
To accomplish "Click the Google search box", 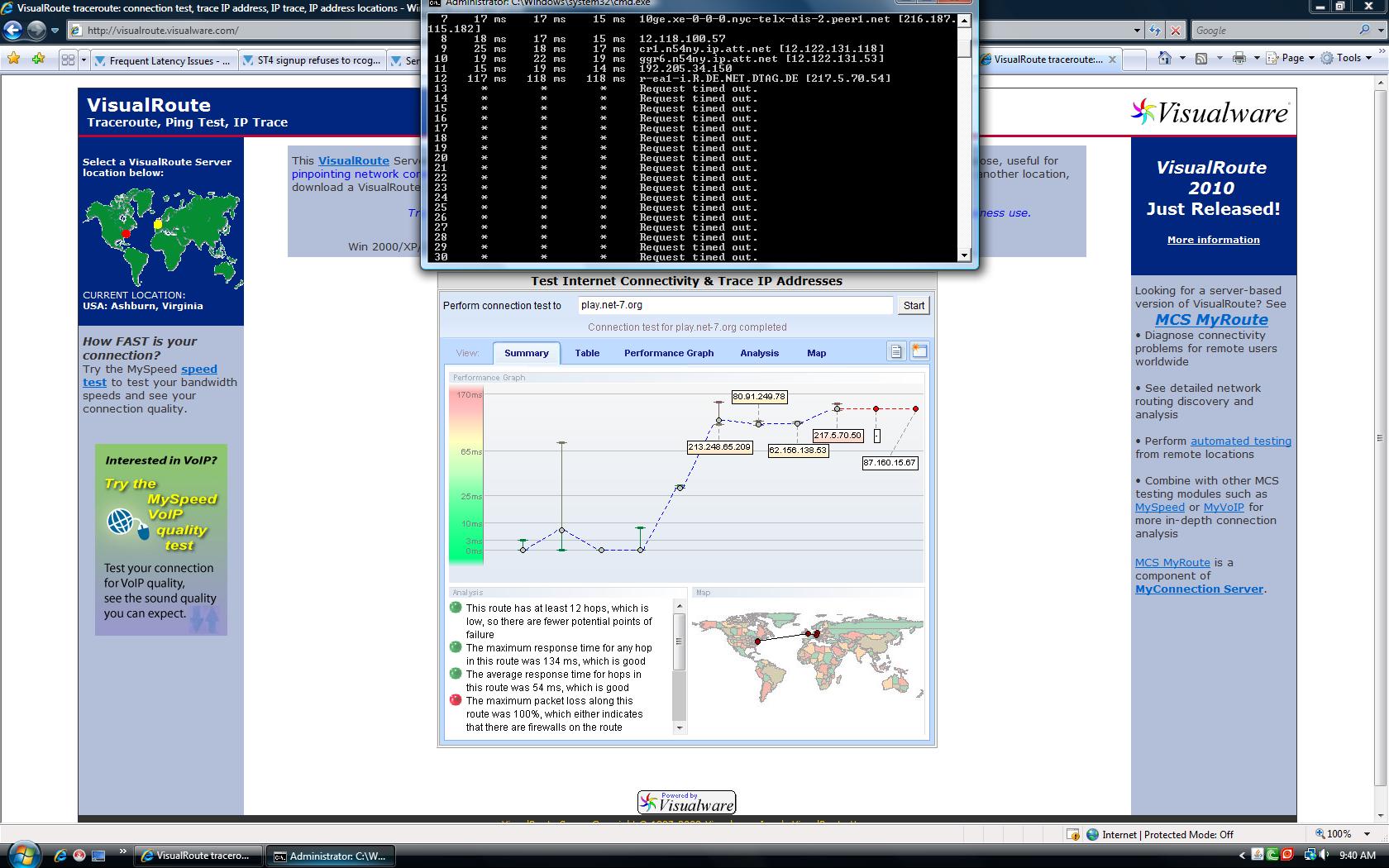I will 1273,31.
